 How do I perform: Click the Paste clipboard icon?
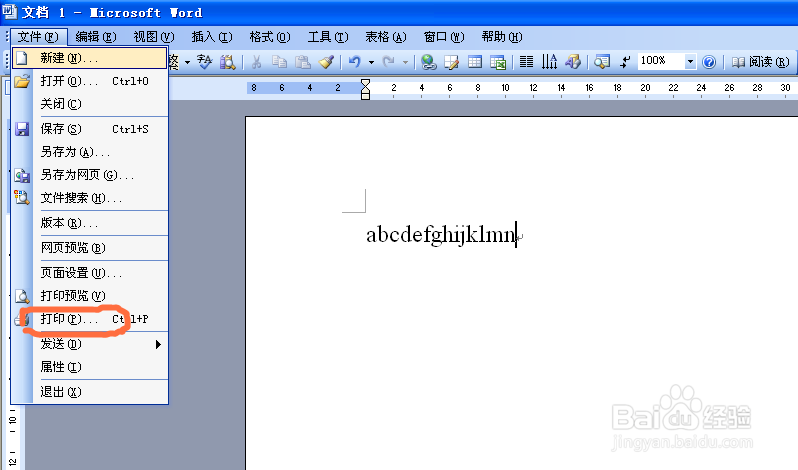click(303, 62)
